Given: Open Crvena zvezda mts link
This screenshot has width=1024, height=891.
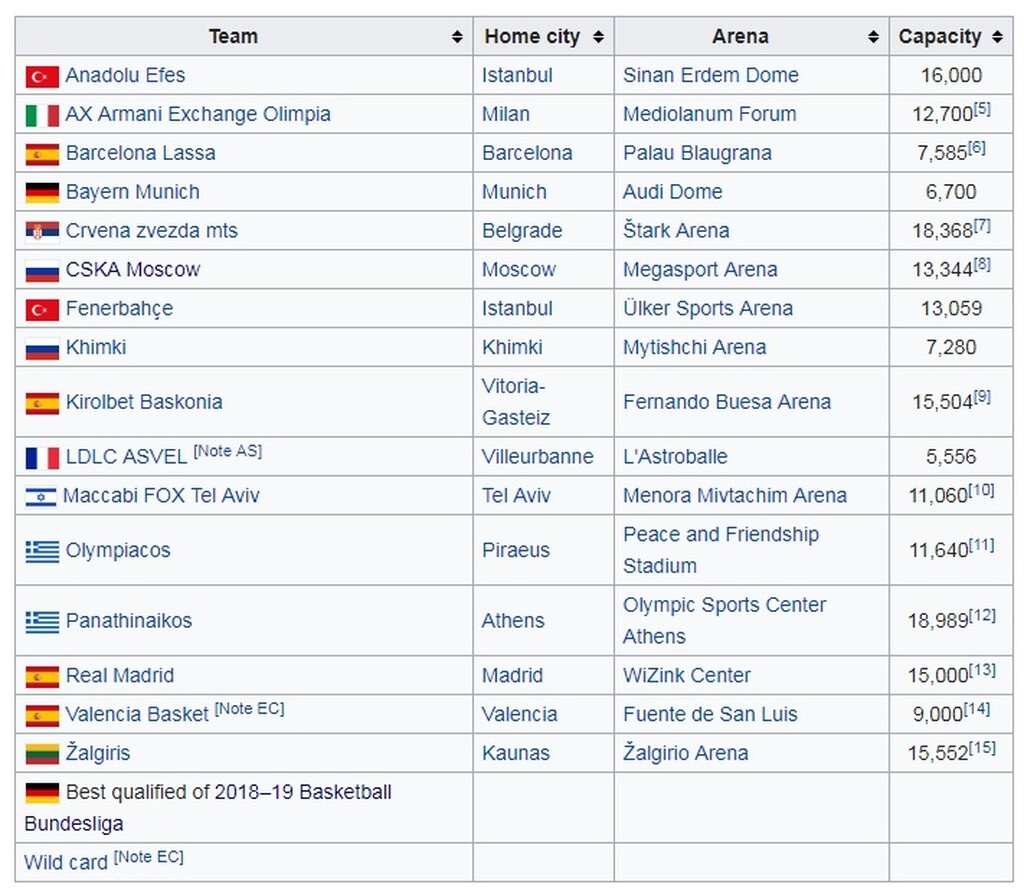Looking at the screenshot, I should 152,231.
